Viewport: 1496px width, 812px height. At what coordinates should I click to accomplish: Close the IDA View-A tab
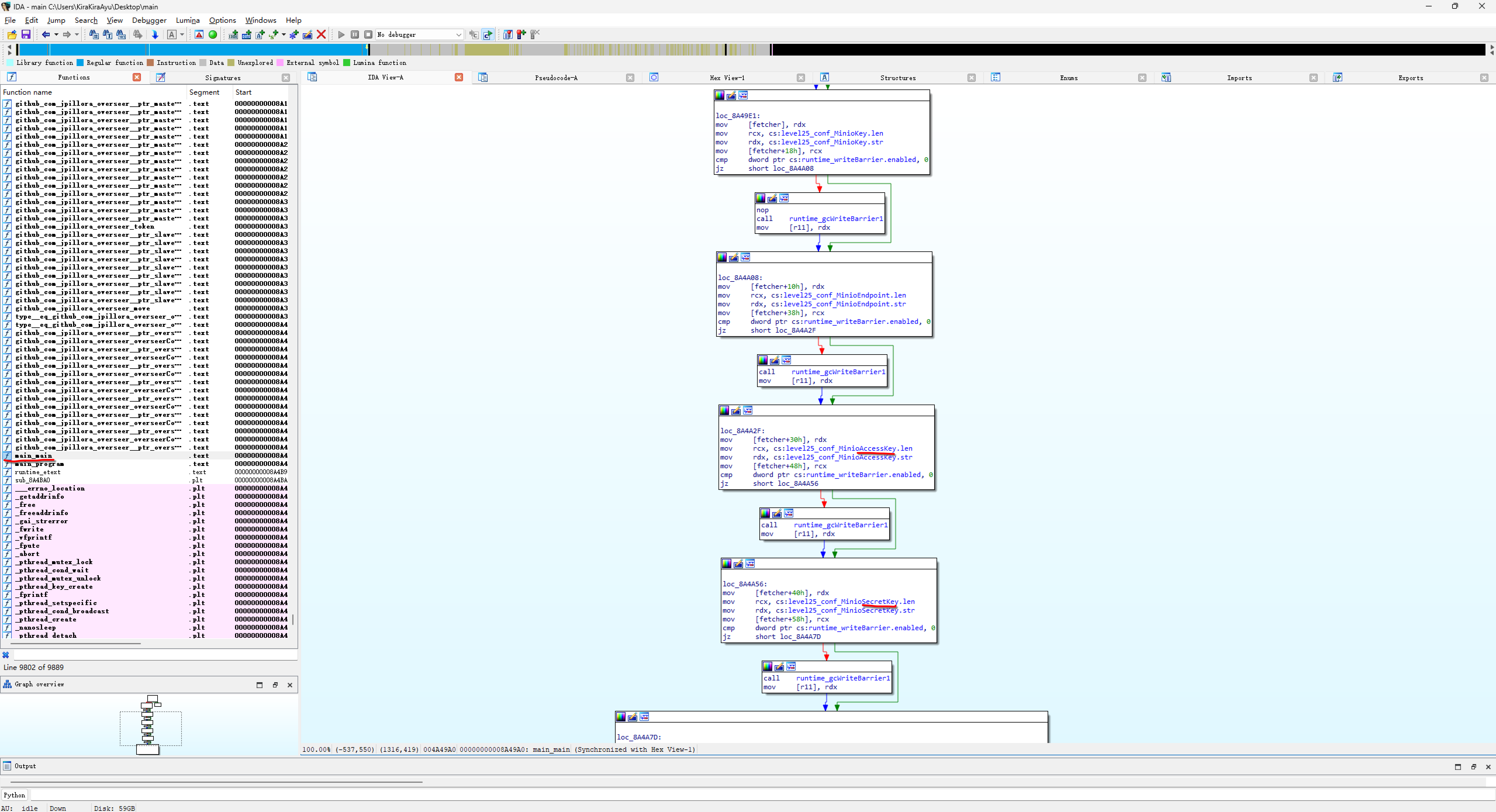459,77
